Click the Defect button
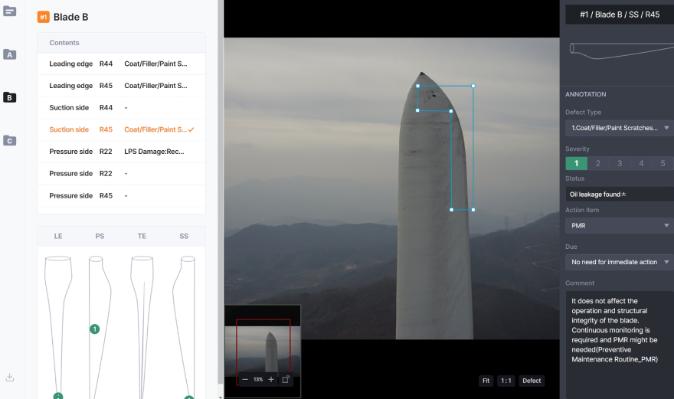The width and height of the screenshot is (674, 399). point(531,381)
